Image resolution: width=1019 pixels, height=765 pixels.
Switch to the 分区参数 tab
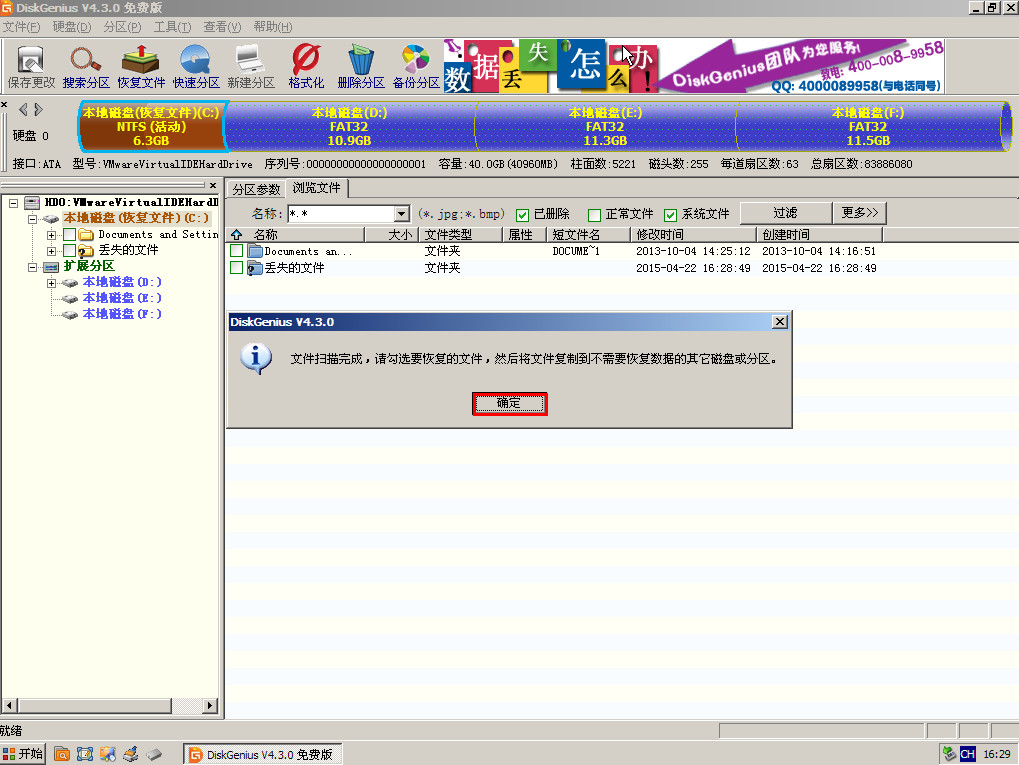click(x=256, y=189)
